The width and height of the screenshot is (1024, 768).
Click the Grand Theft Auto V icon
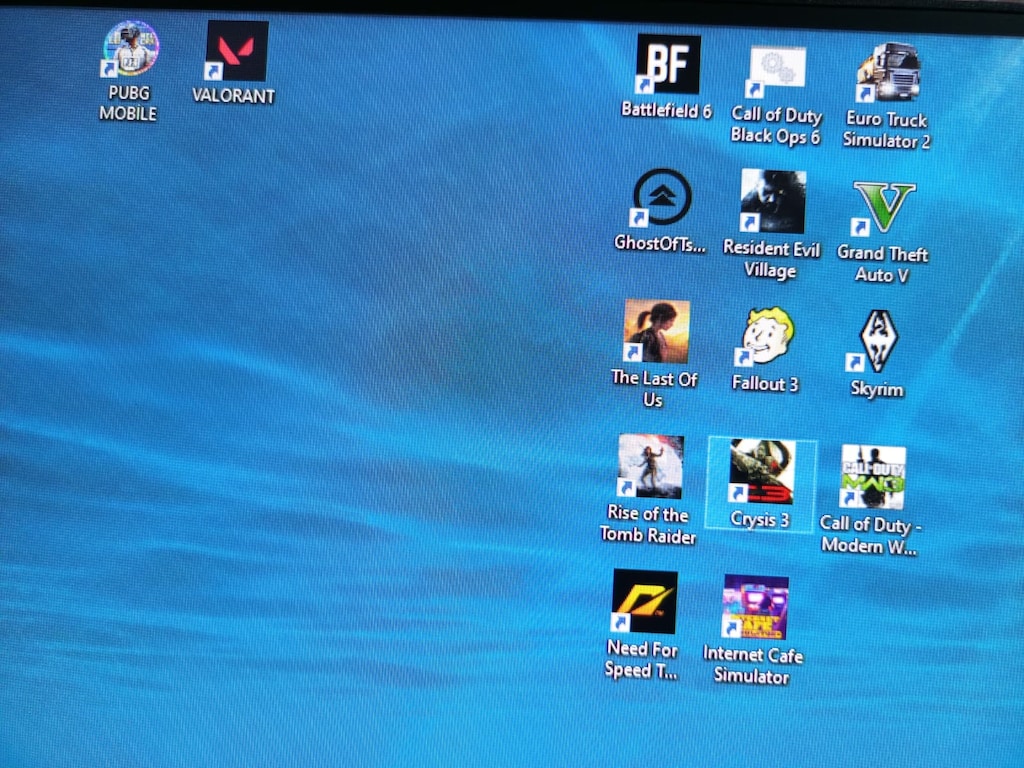pyautogui.click(x=884, y=208)
